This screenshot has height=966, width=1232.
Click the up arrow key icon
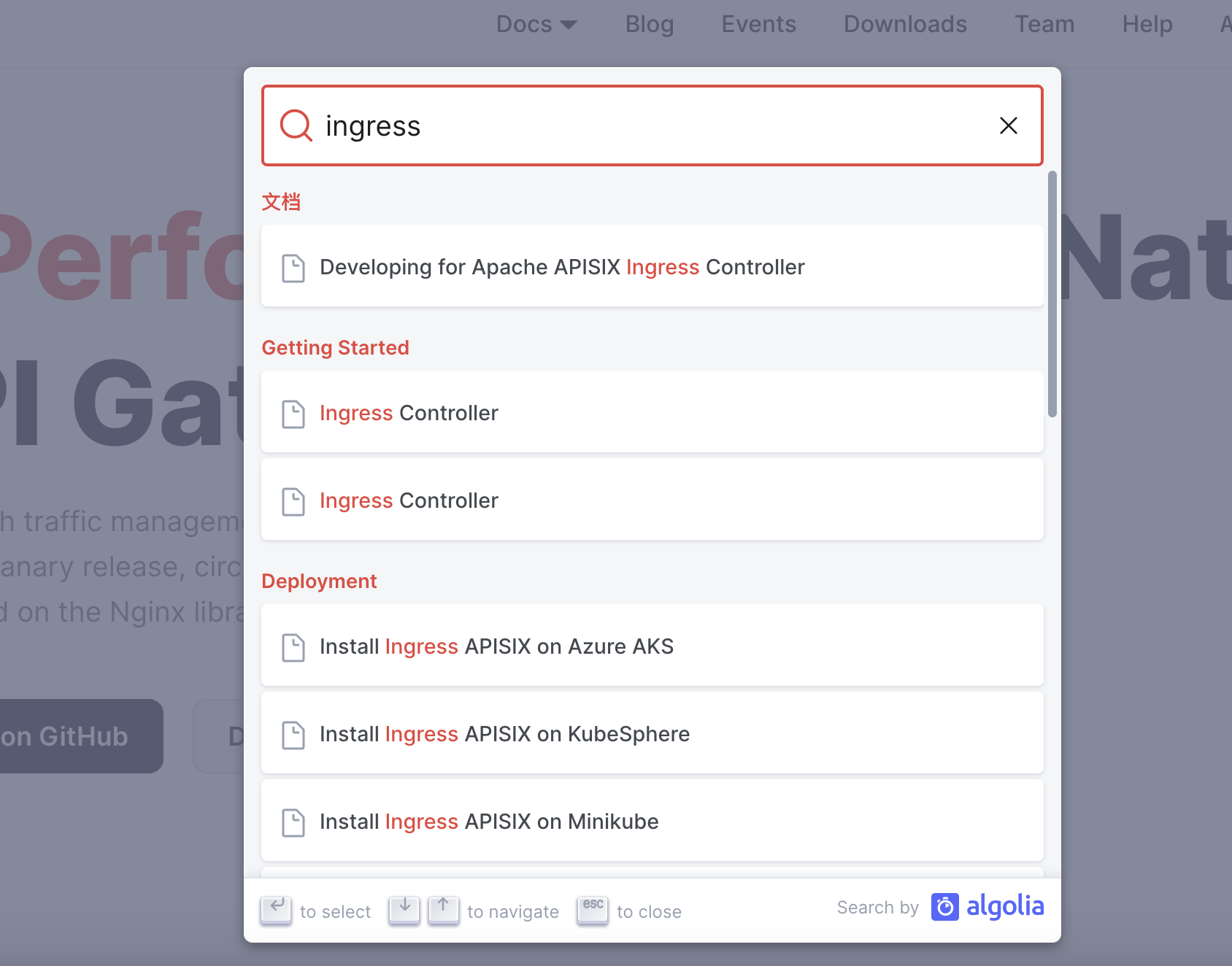(443, 910)
